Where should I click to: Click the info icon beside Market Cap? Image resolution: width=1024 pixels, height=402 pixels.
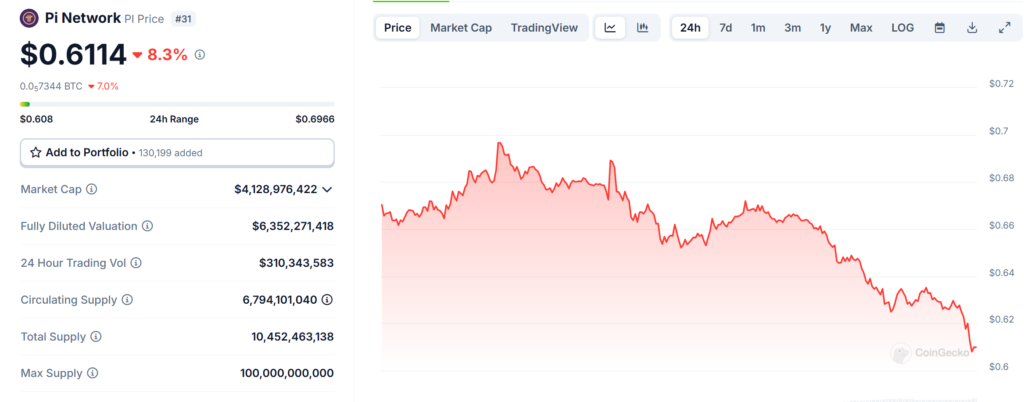92,189
